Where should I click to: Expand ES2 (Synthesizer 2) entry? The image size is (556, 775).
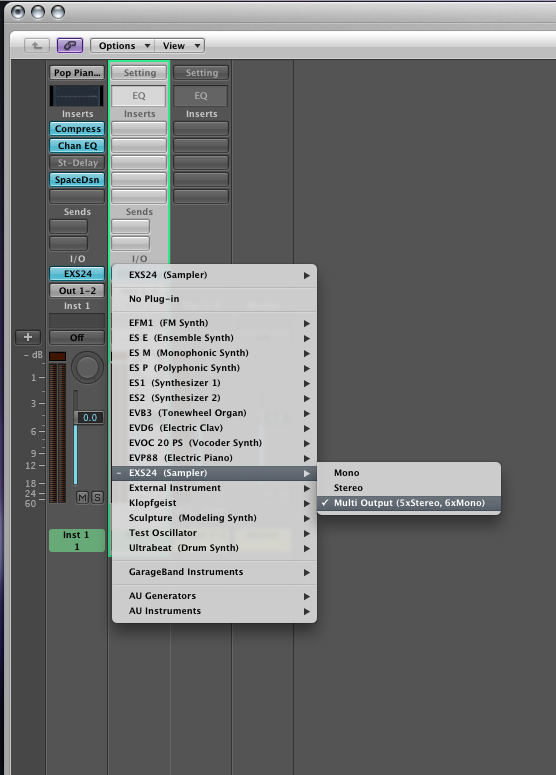click(x=214, y=398)
